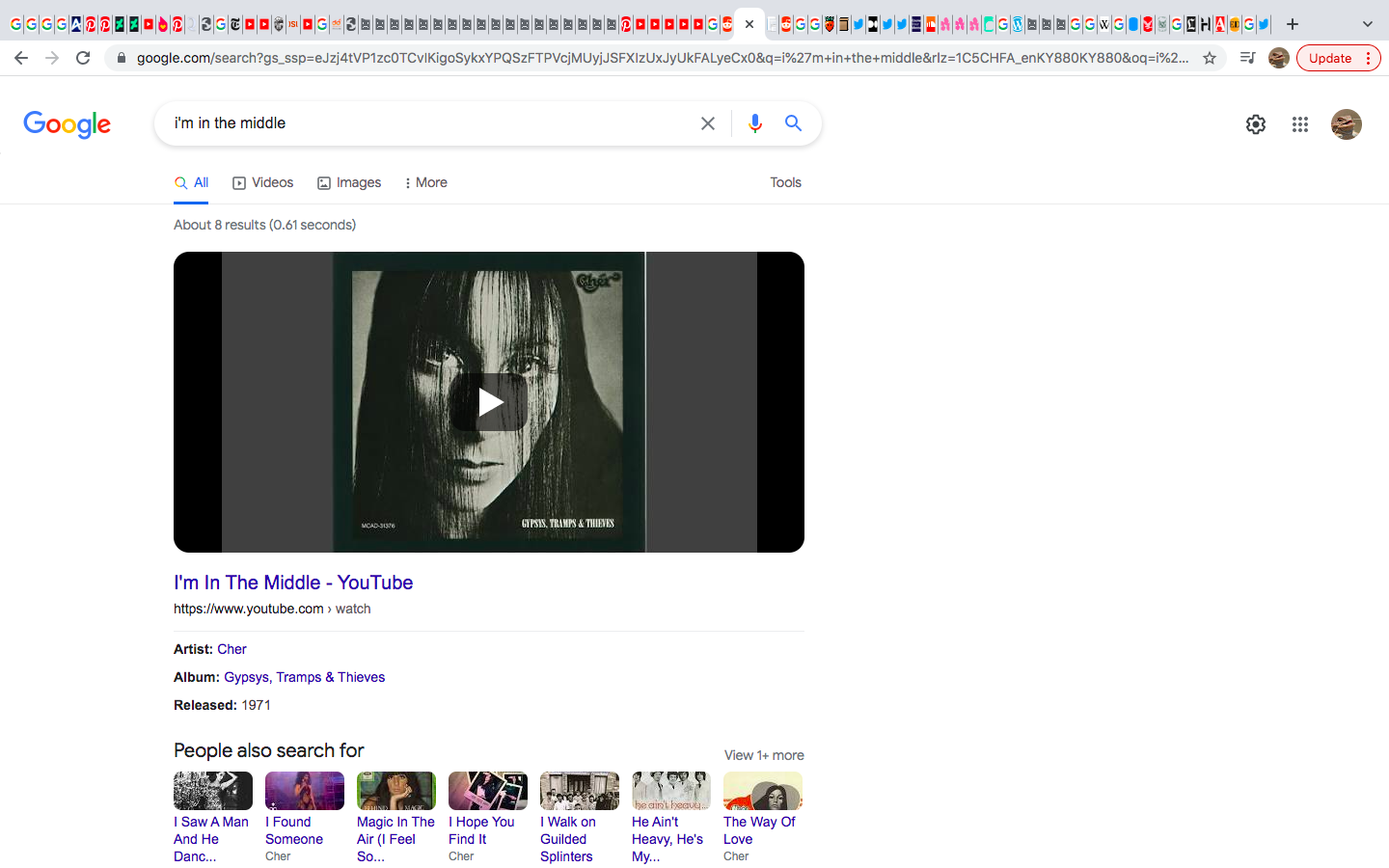
Task: Go to Google home via the logo
Action: click(68, 124)
